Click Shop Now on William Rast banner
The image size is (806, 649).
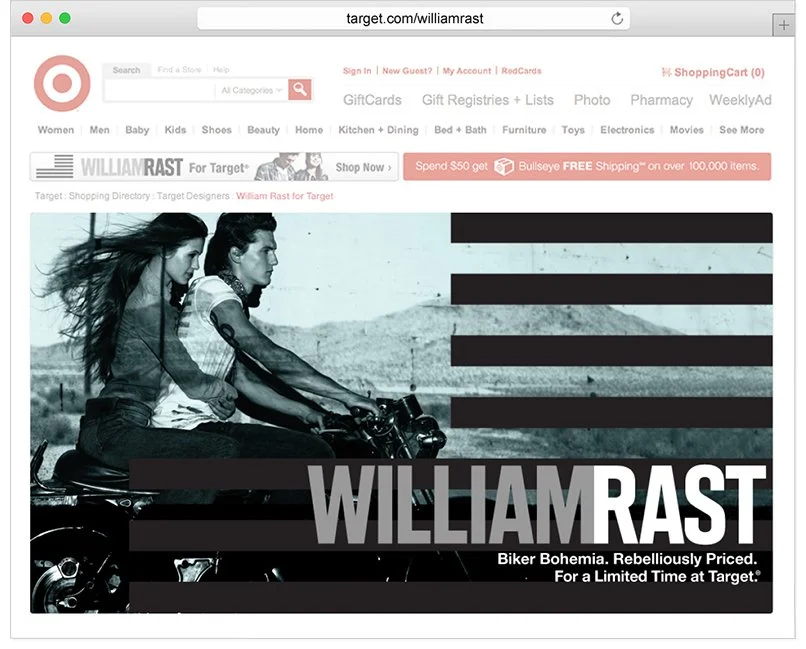[363, 168]
